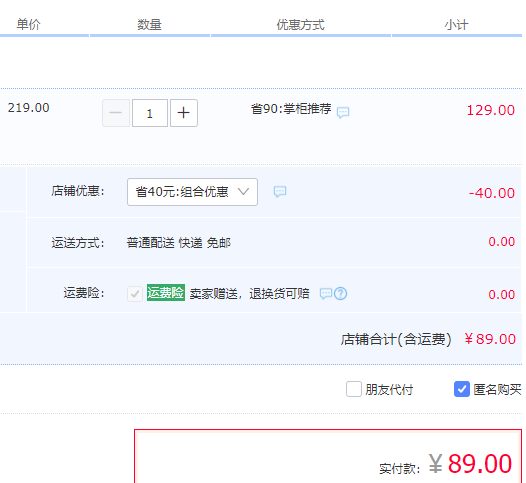Click the green 运费险 badge
Viewport: 526px width, 483px height.
click(x=166, y=292)
